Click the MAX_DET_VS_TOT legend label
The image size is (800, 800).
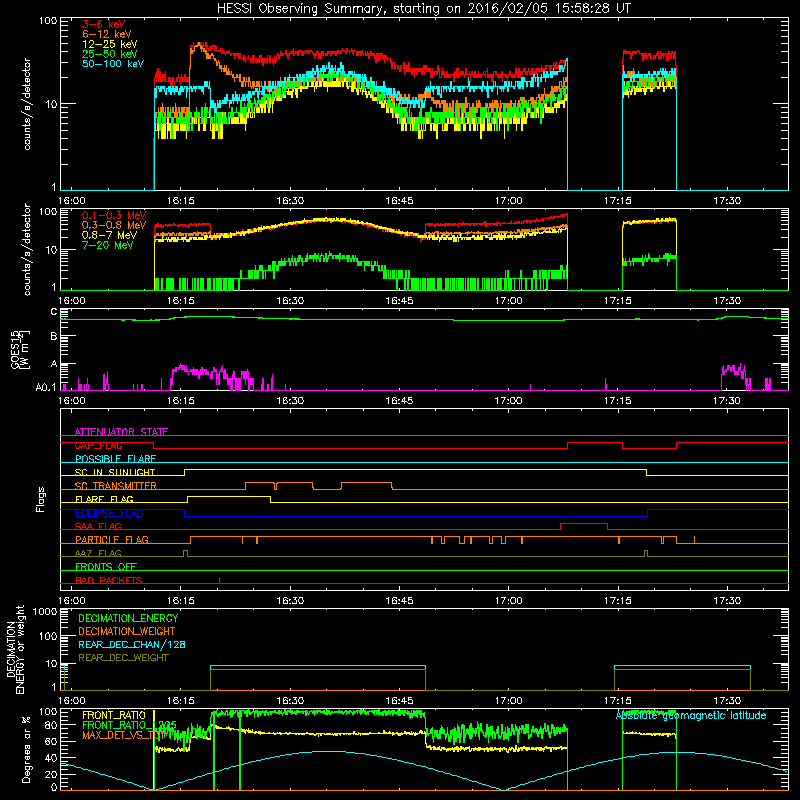pos(123,735)
